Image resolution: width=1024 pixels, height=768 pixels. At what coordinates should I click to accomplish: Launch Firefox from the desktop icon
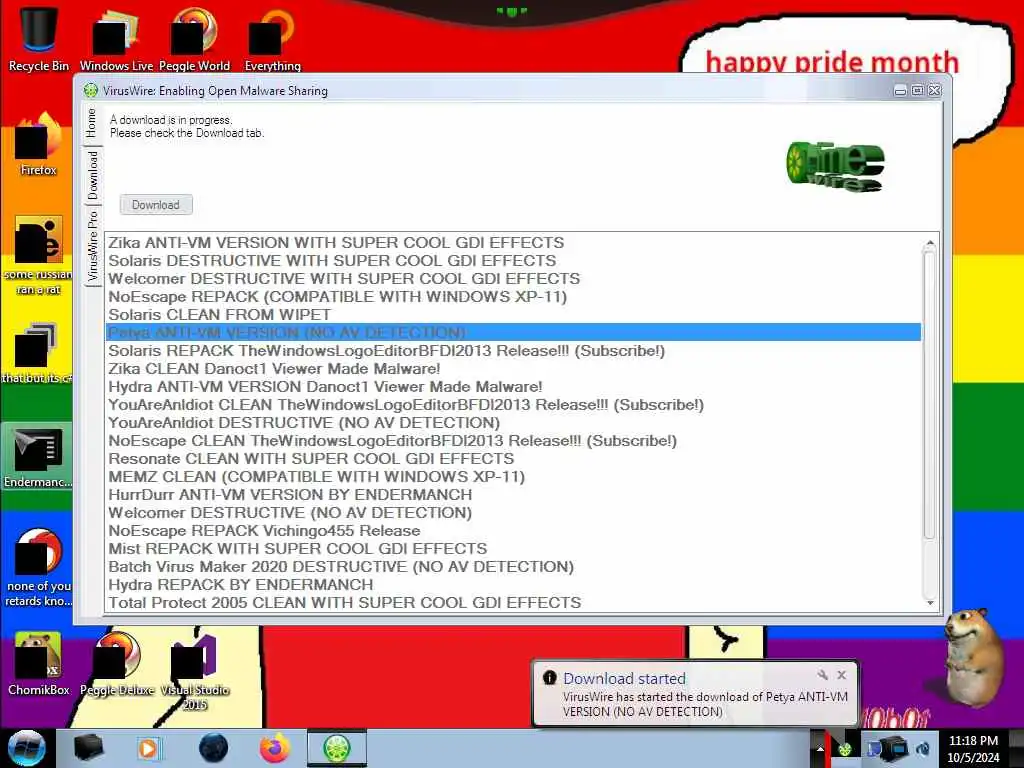coord(39,144)
